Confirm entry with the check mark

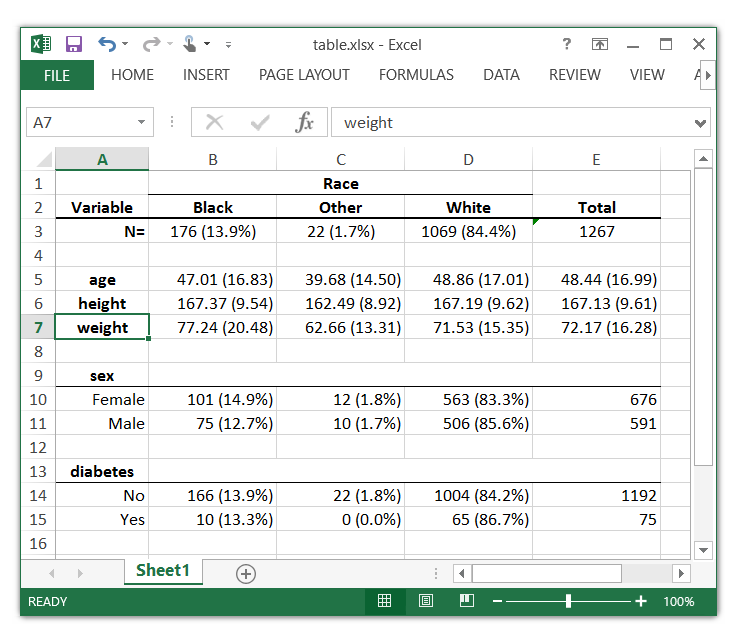pyautogui.click(x=260, y=123)
